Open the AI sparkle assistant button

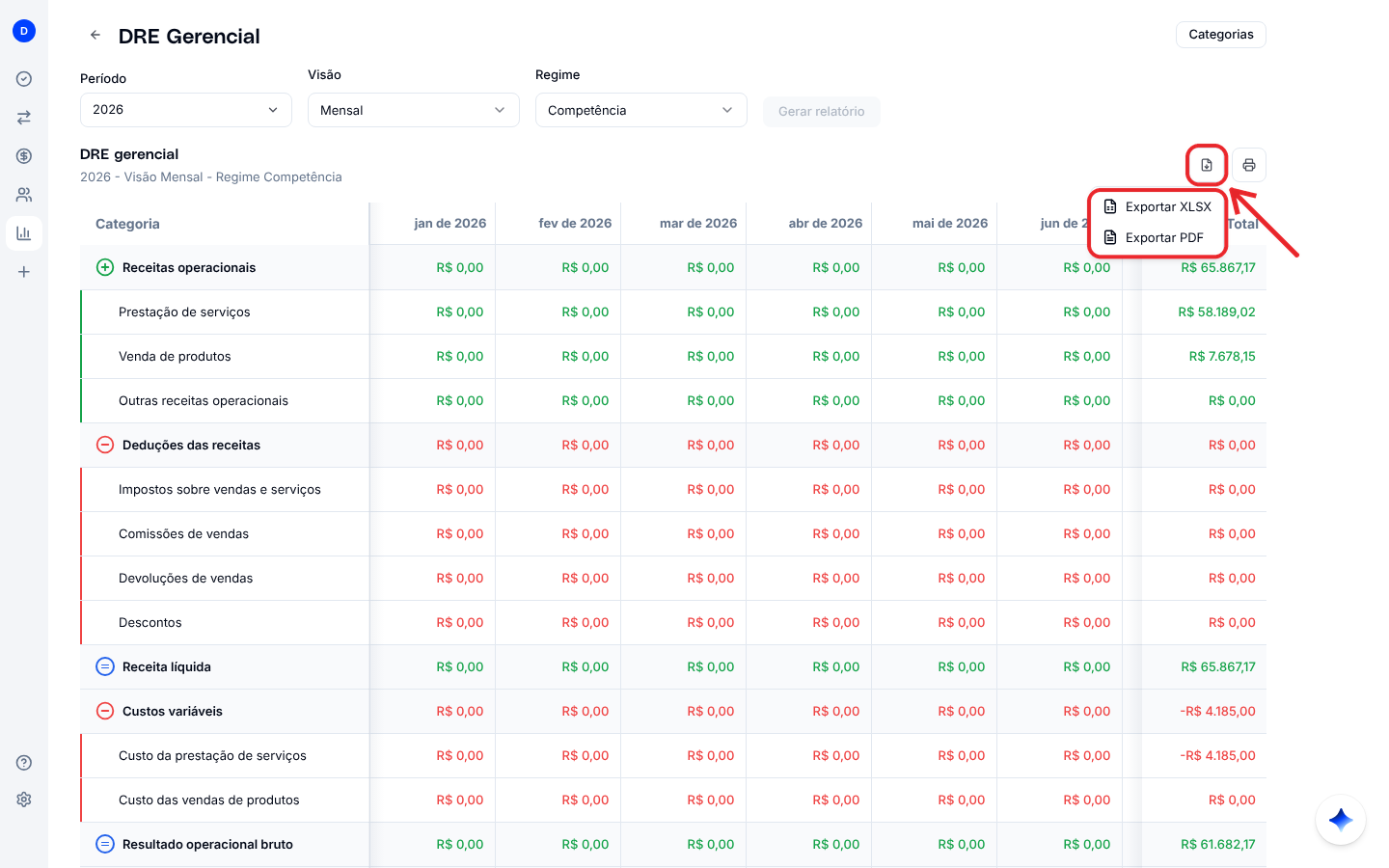click(x=1341, y=820)
